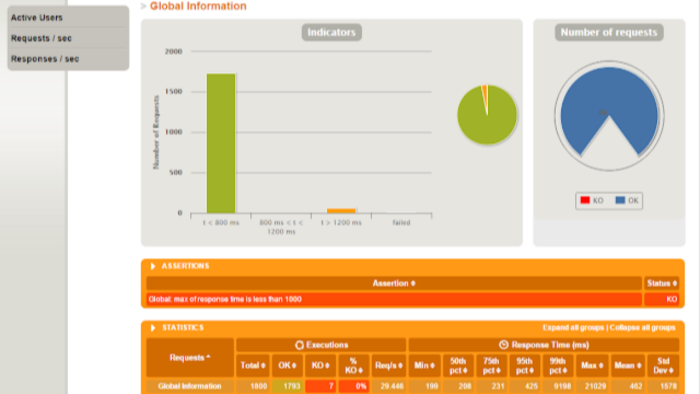The height and width of the screenshot is (394, 700).
Task: Sort by 99th pct column
Action: pos(558,365)
